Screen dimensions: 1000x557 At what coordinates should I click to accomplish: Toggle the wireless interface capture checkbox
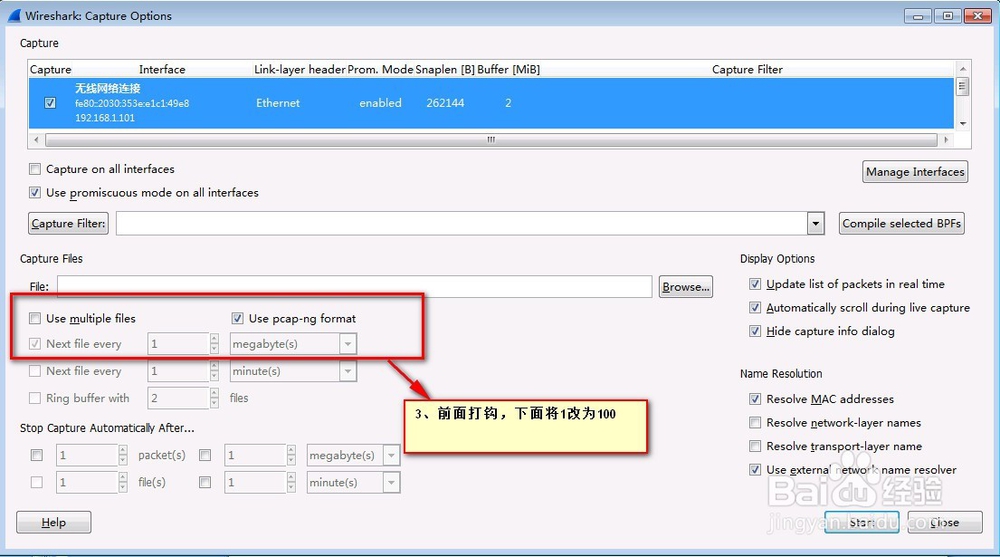(50, 103)
